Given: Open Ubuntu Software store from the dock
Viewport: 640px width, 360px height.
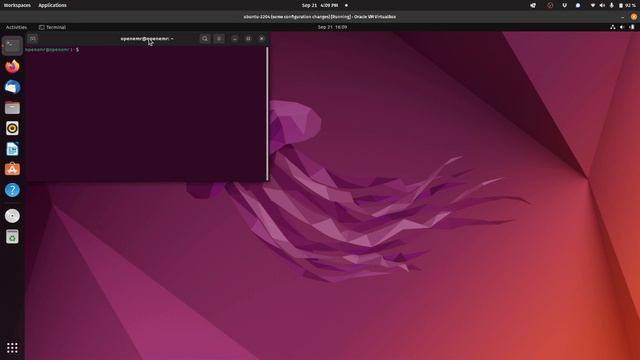Looking at the screenshot, I should tap(12, 169).
